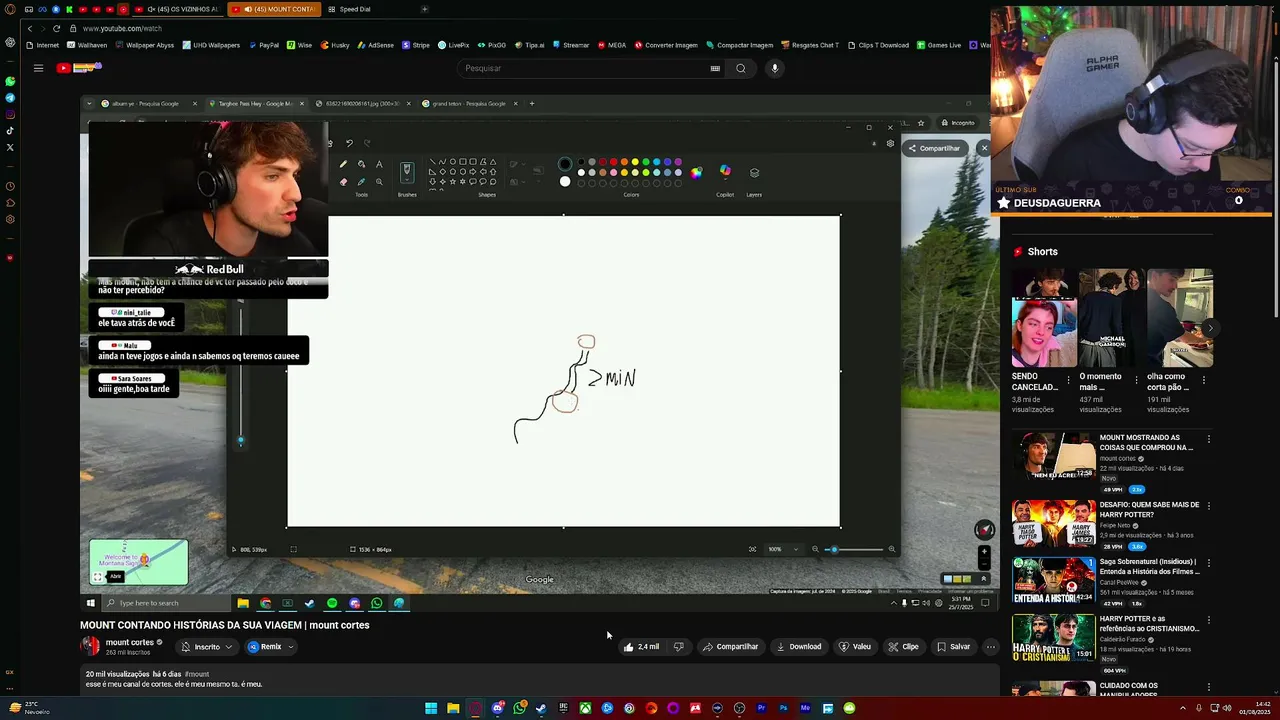This screenshot has height=720, width=1280.
Task: Open History clock icon in sidebar
Action: pos(10,186)
